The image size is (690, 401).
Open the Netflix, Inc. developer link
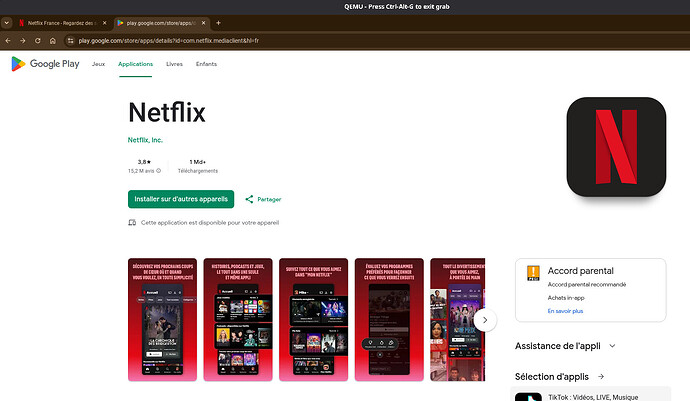tap(145, 140)
